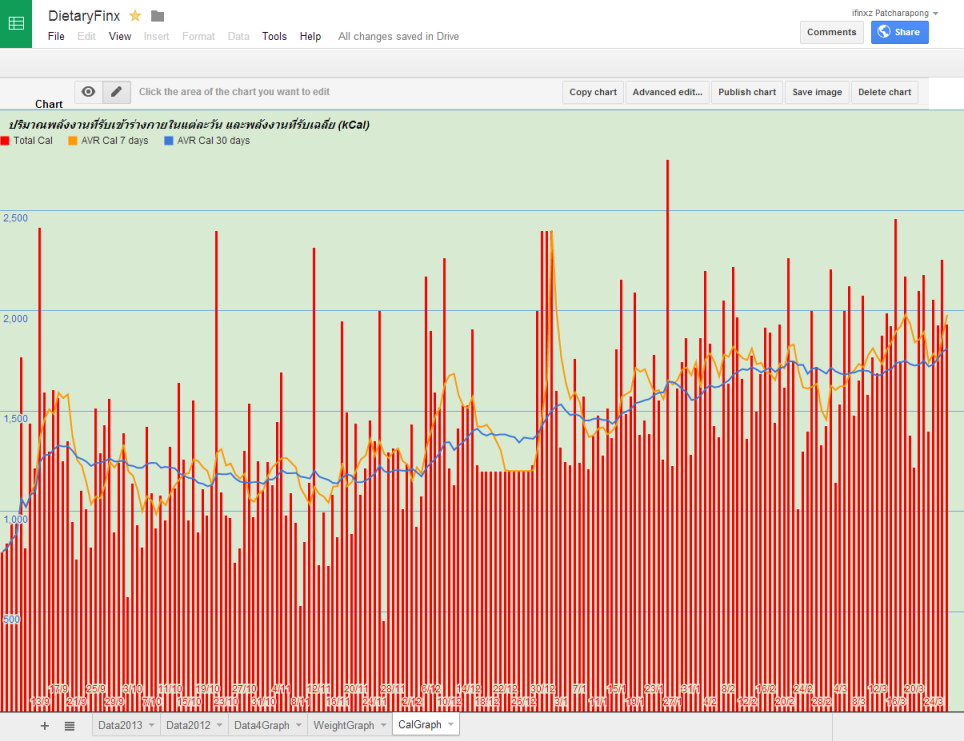Open the ifinxz Patcharapong account dropdown
The width and height of the screenshot is (964, 741).
pyautogui.click(x=895, y=13)
